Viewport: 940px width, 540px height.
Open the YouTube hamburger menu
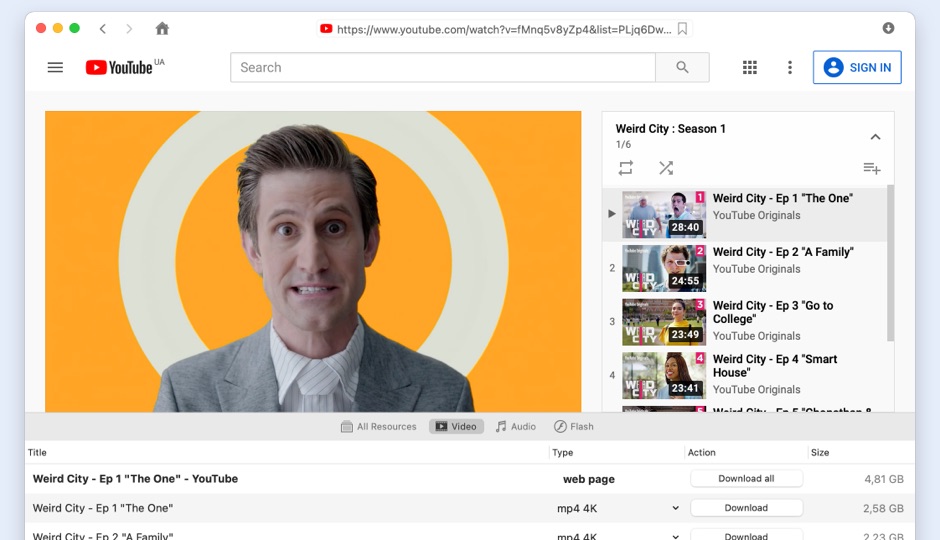coord(55,67)
